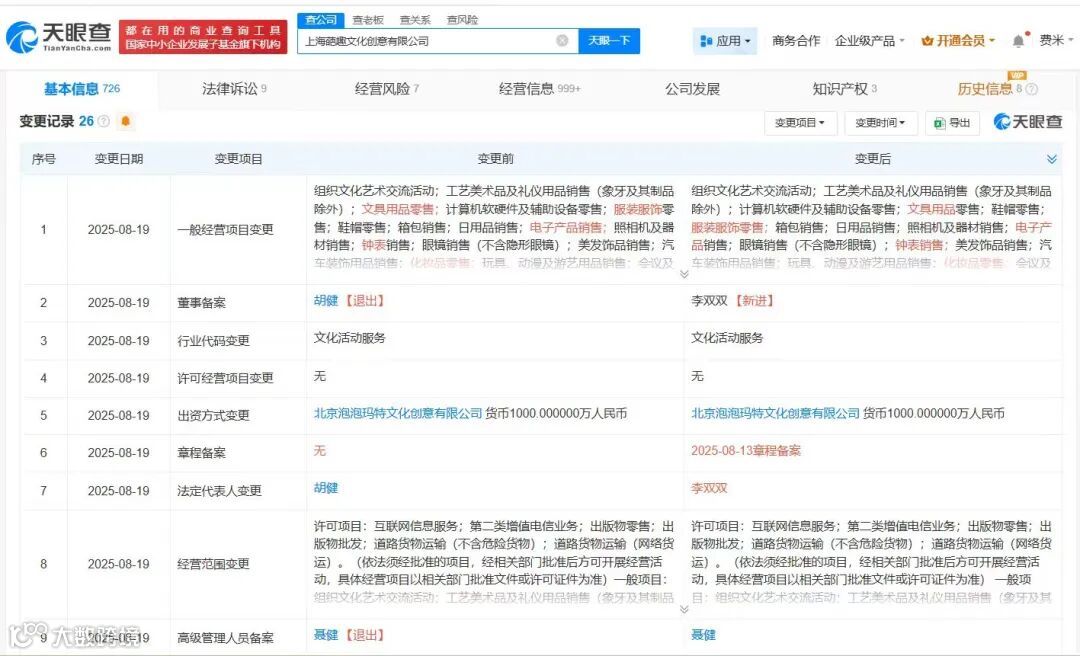This screenshot has width=1080, height=656.
Task: Clear the search box with the X icon
Action: pyautogui.click(x=562, y=41)
